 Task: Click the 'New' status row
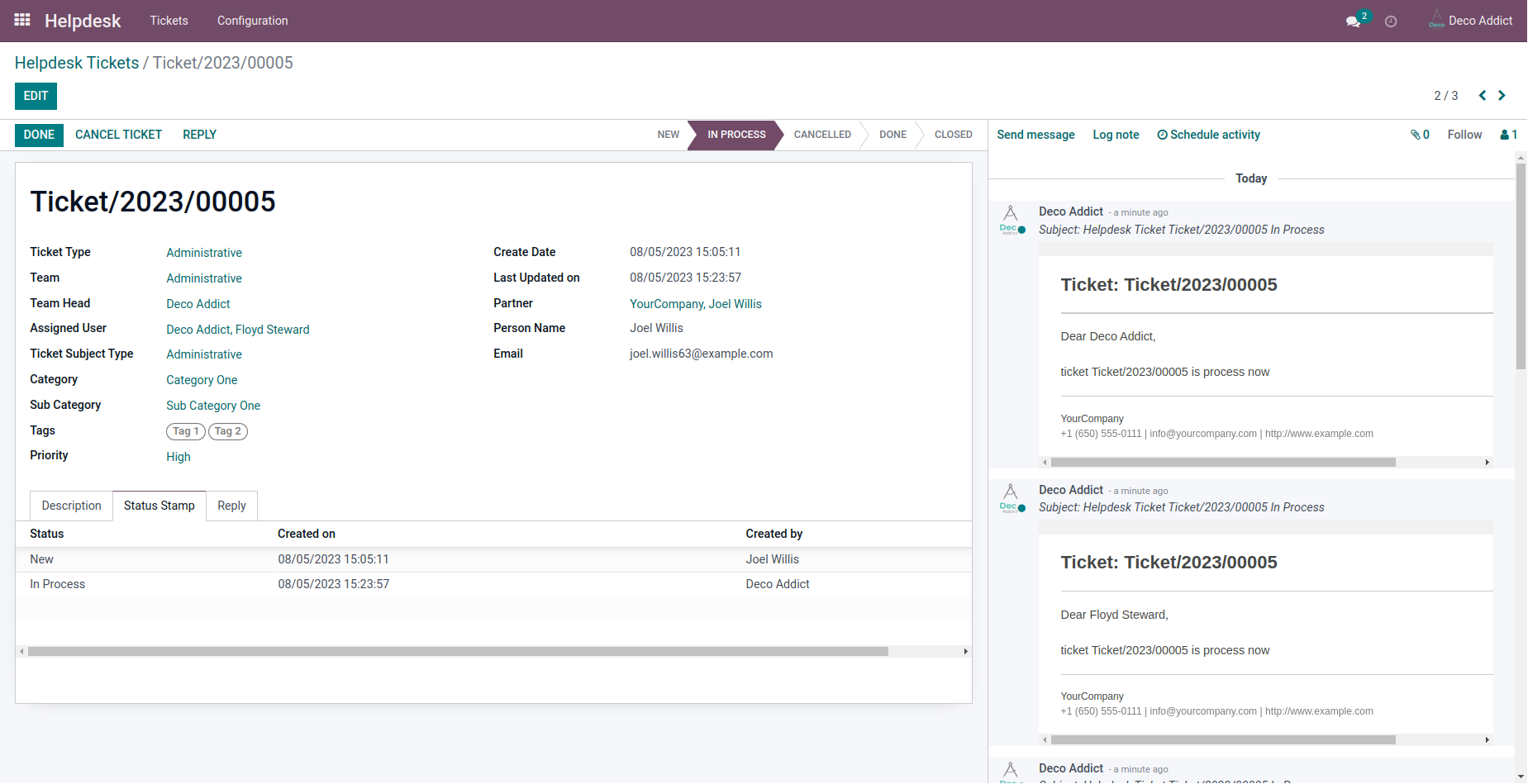(x=494, y=560)
